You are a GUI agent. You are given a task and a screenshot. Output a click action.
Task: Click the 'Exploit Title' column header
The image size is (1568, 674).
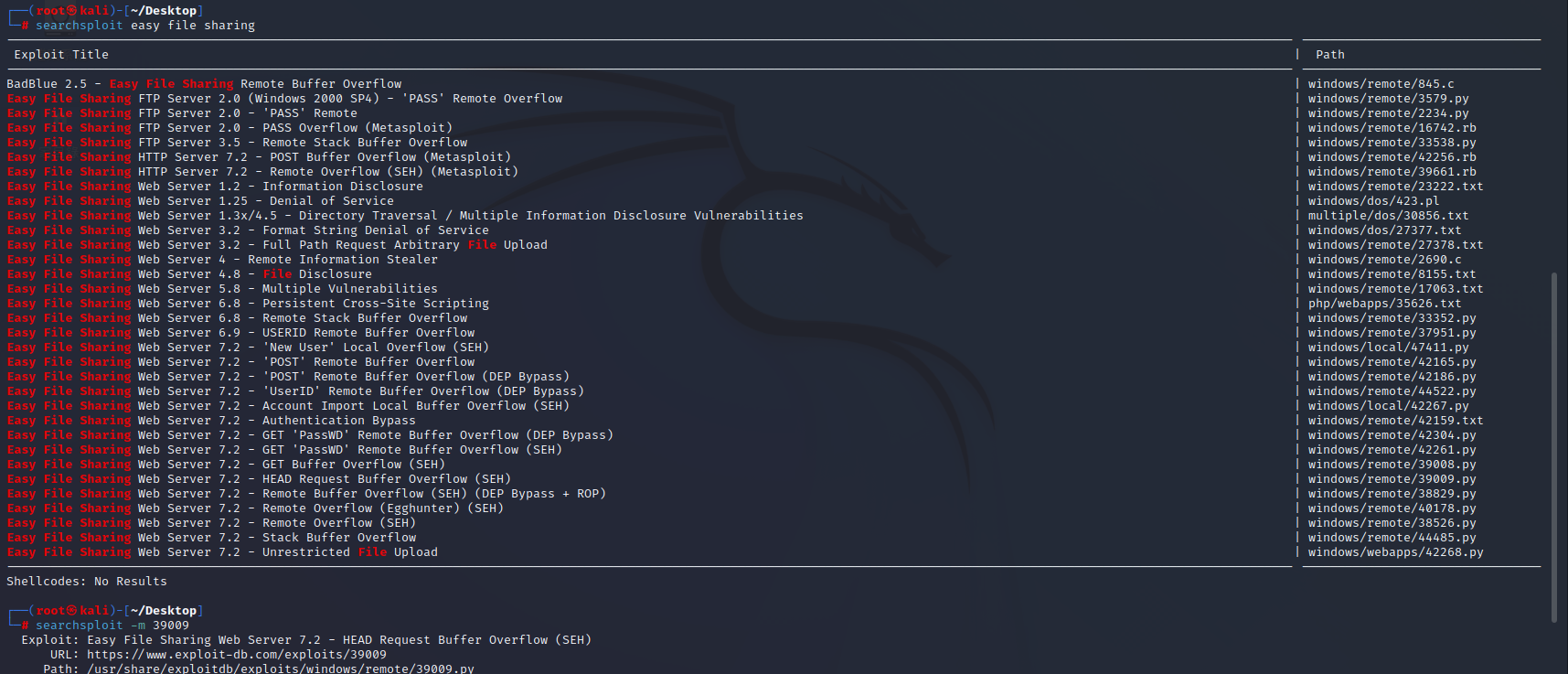(x=61, y=55)
